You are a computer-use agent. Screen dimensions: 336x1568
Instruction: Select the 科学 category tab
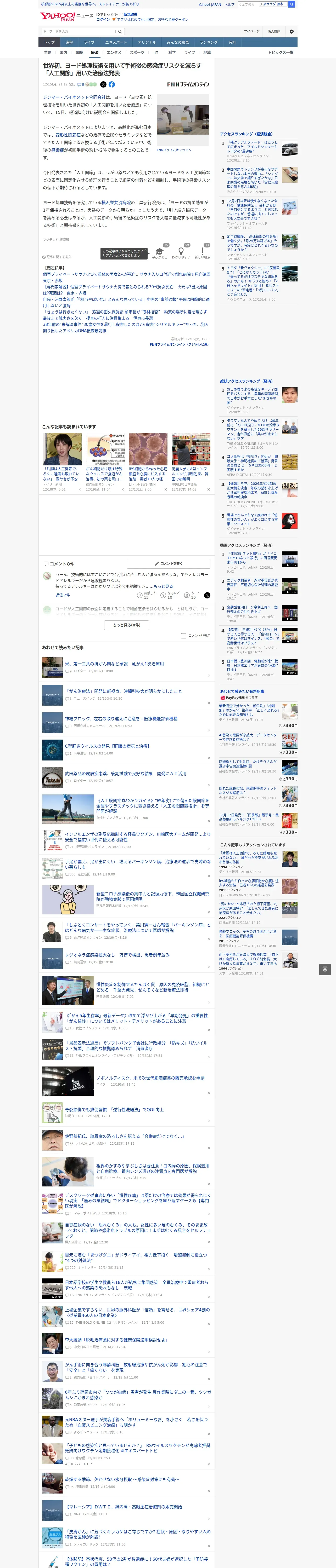pyautogui.click(x=172, y=52)
